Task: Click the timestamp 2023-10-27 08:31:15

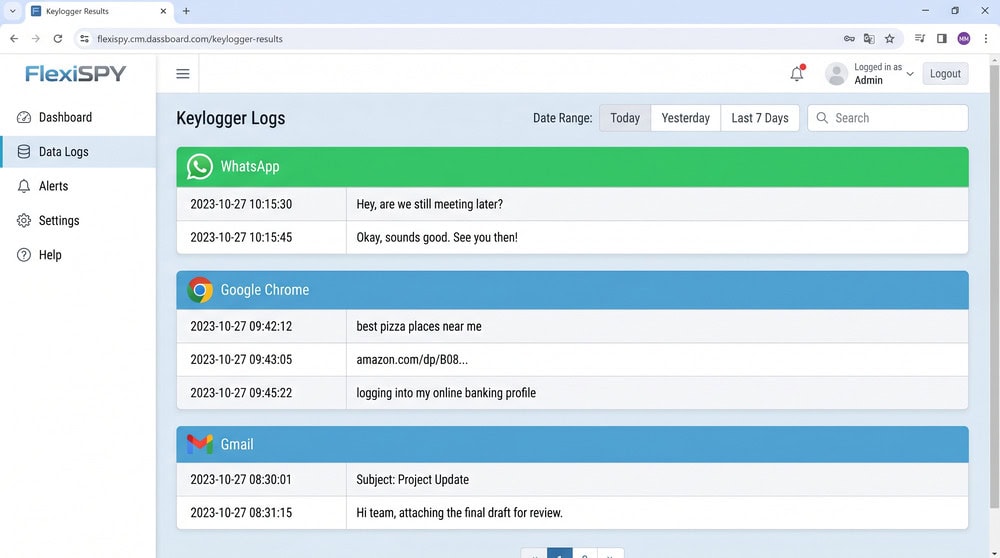Action: [x=241, y=513]
